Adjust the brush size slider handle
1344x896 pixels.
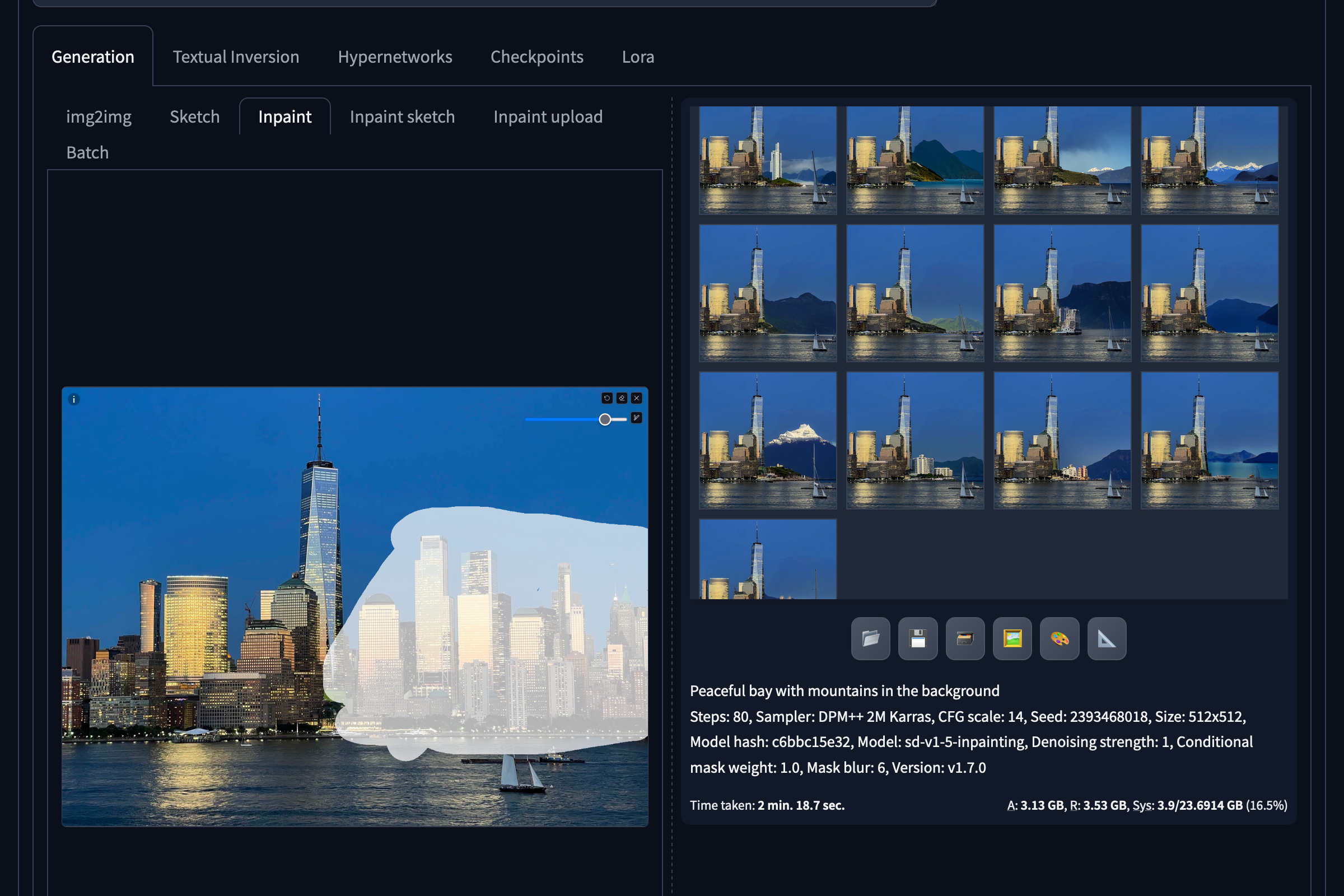point(605,419)
